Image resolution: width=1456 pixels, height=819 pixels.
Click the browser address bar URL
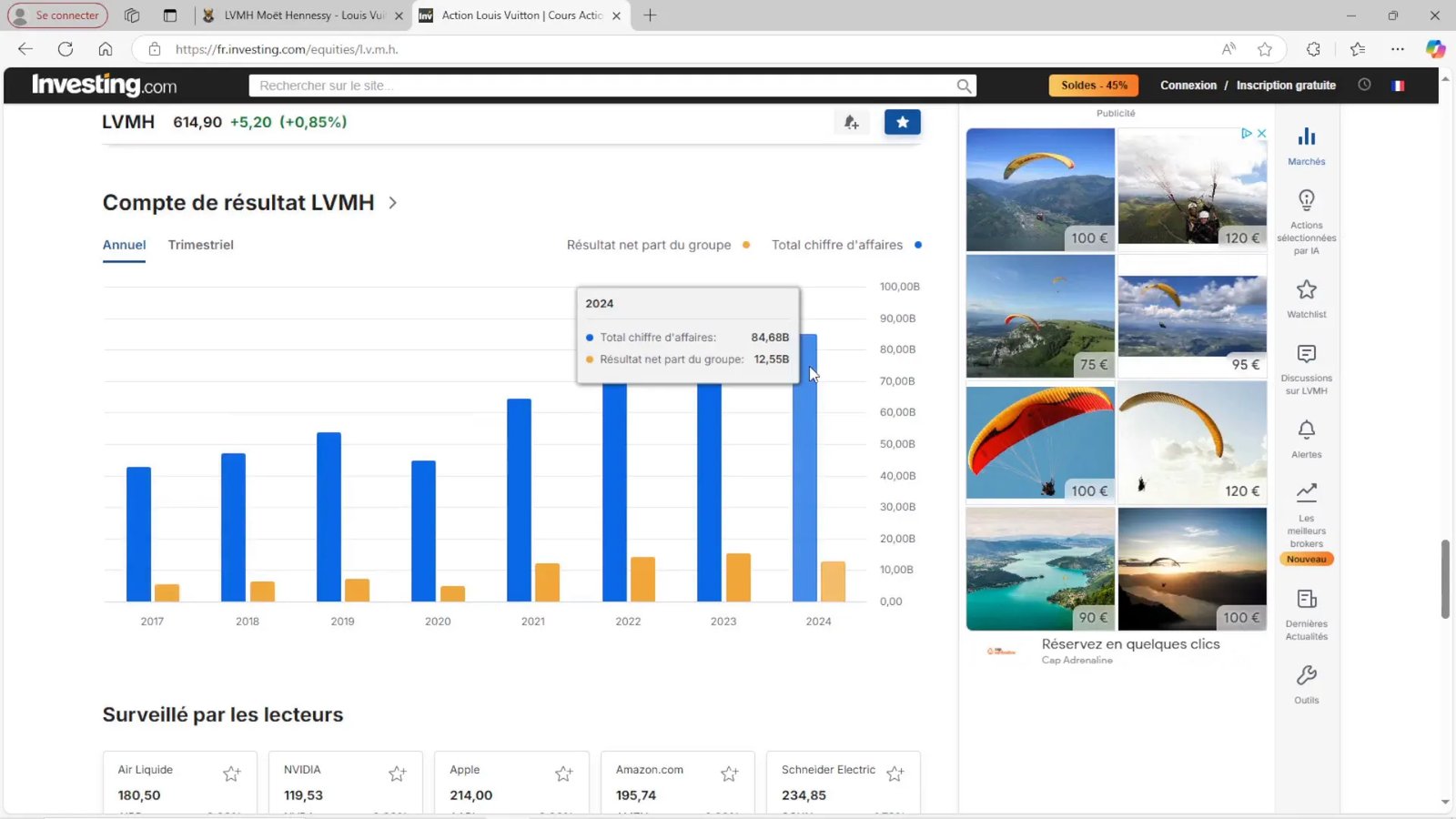click(287, 49)
